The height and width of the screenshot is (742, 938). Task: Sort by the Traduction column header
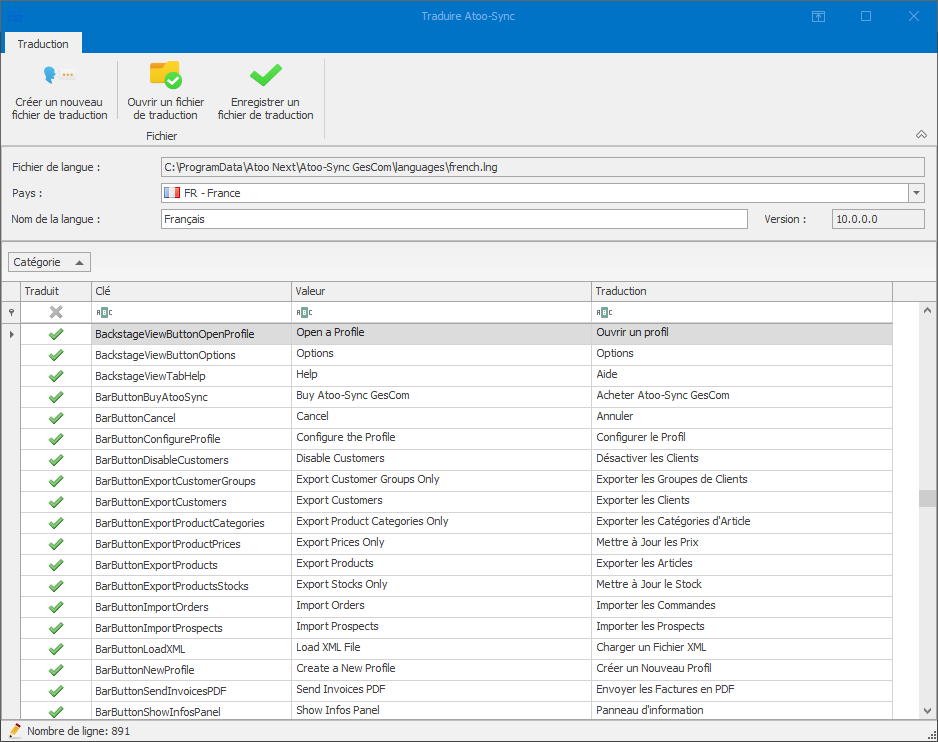(740, 291)
